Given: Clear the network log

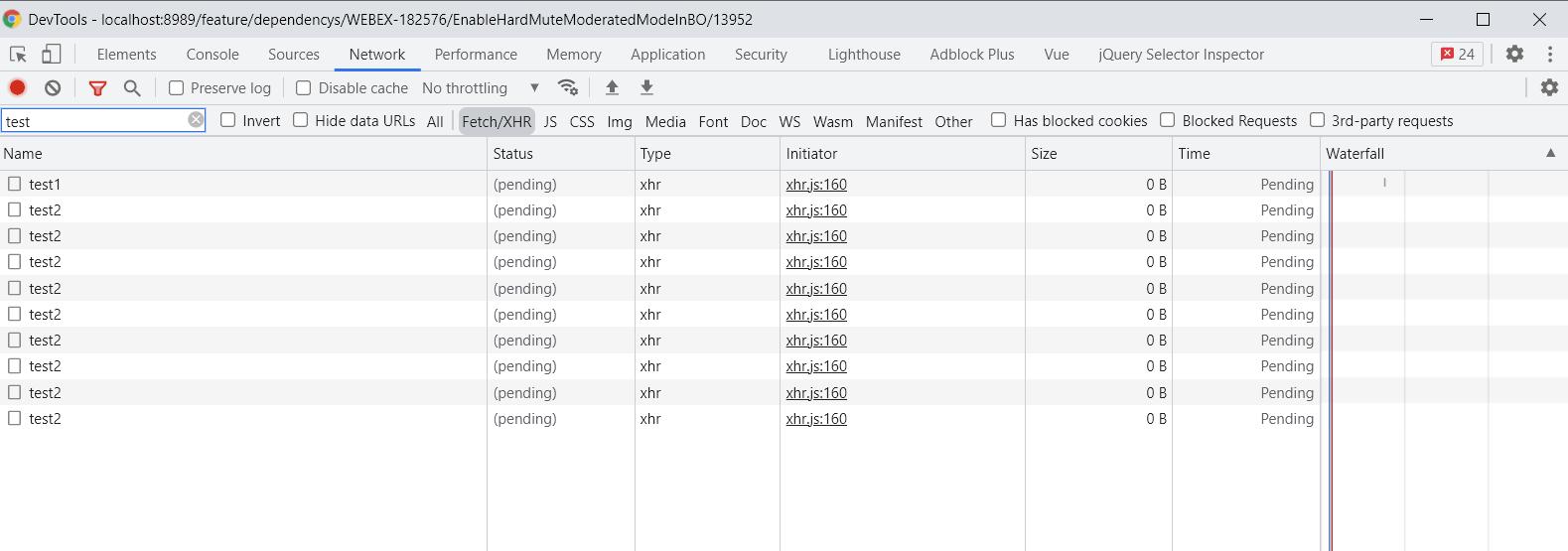Looking at the screenshot, I should (x=53, y=87).
